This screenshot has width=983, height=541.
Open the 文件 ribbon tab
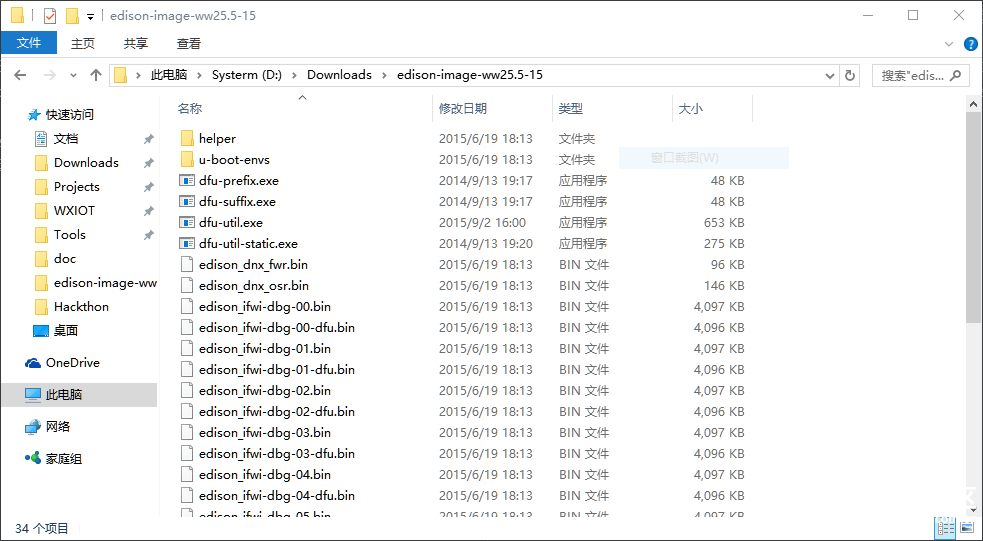coord(29,43)
